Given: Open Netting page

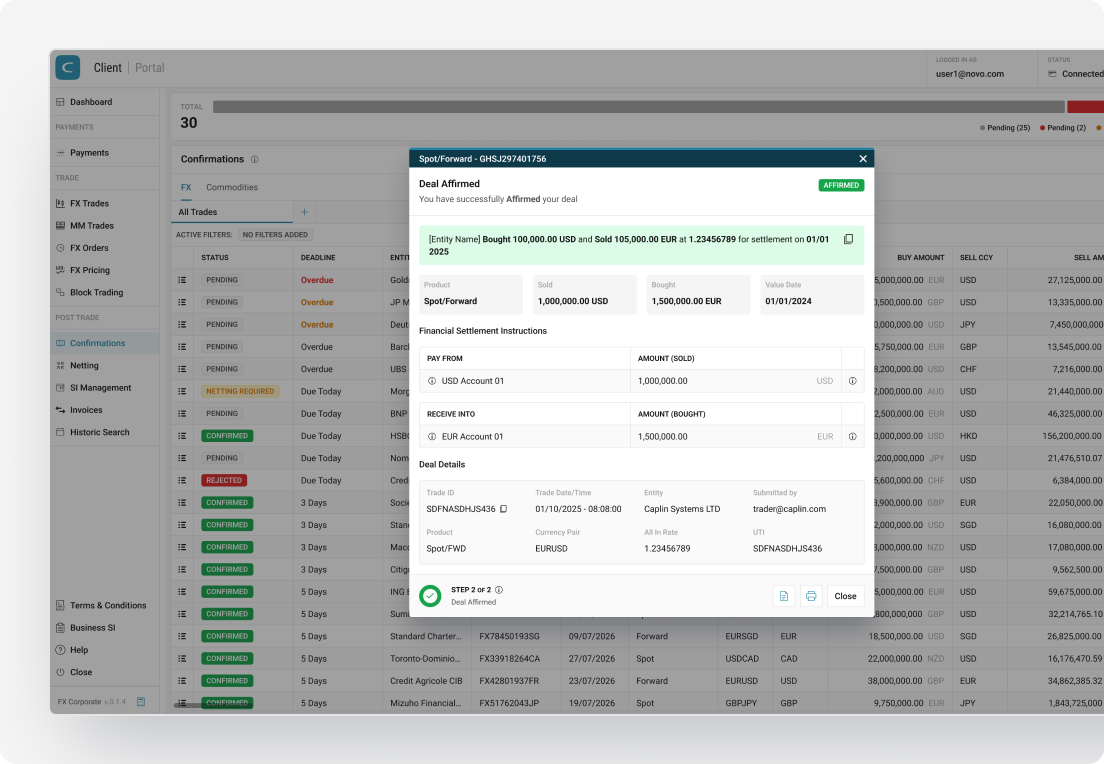Looking at the screenshot, I should [x=104, y=365].
